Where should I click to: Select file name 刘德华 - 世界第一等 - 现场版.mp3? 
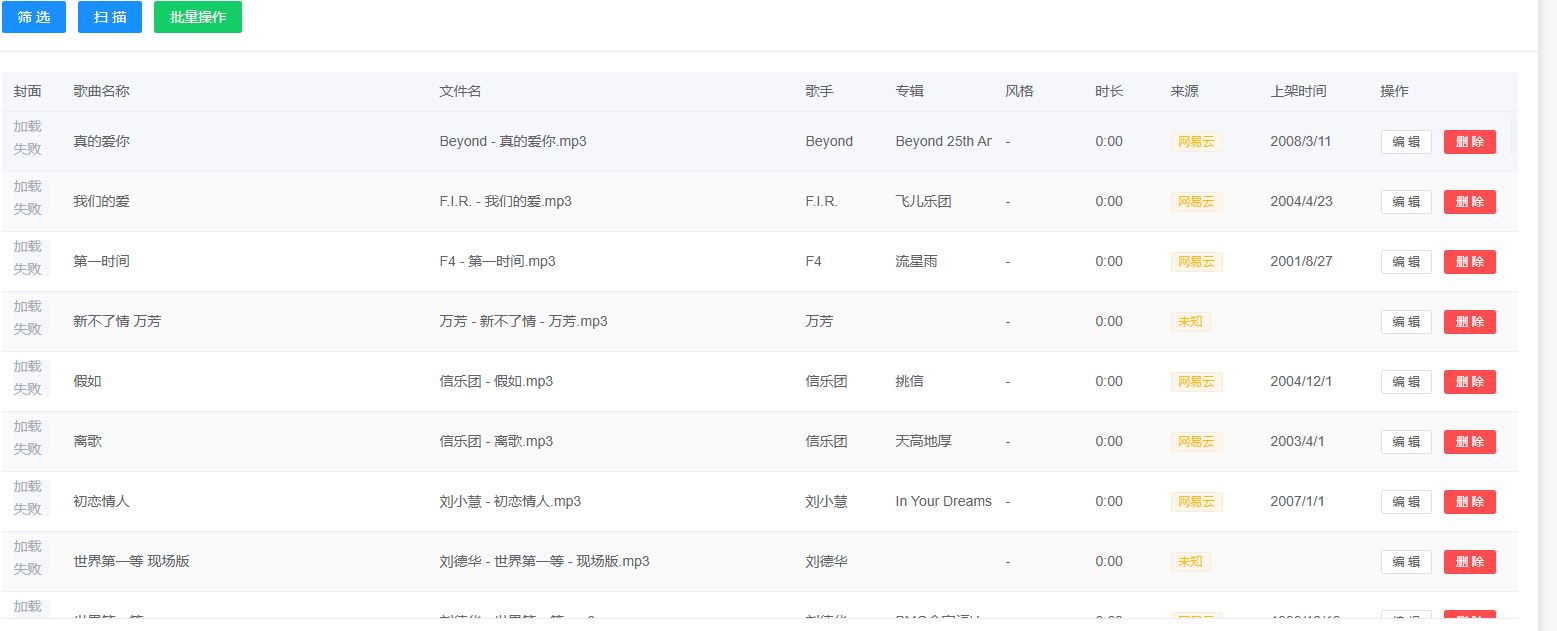click(x=544, y=561)
